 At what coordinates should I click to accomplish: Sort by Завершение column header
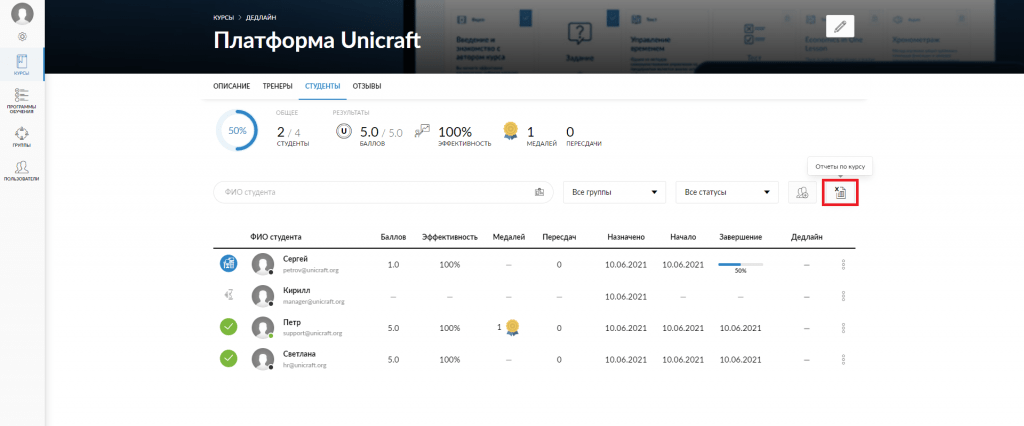[x=741, y=237]
